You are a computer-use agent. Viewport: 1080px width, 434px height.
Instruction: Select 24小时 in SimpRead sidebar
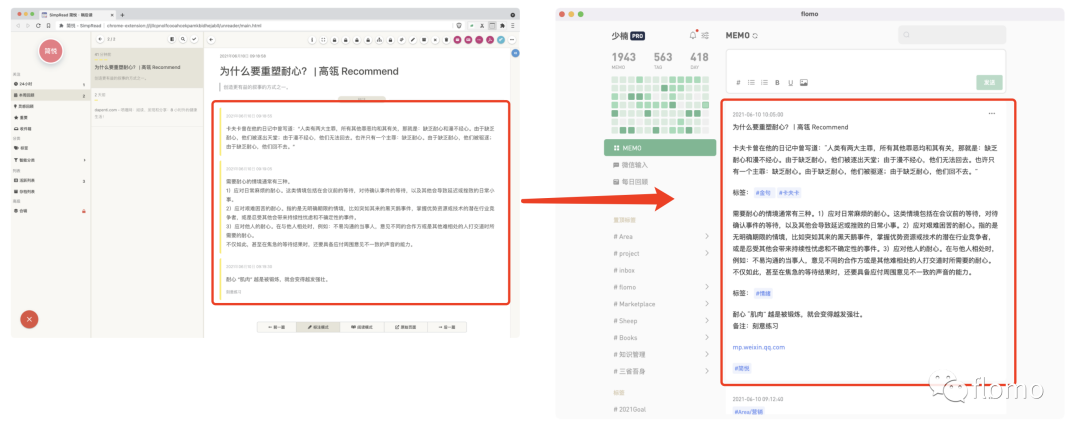(50, 84)
